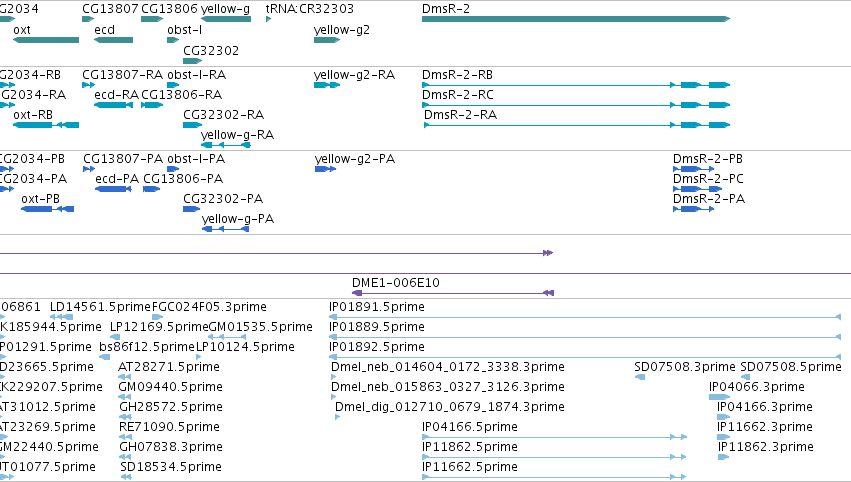The height and width of the screenshot is (482, 851).
Task: Select EST LP10124.5prime
Action: point(199,357)
